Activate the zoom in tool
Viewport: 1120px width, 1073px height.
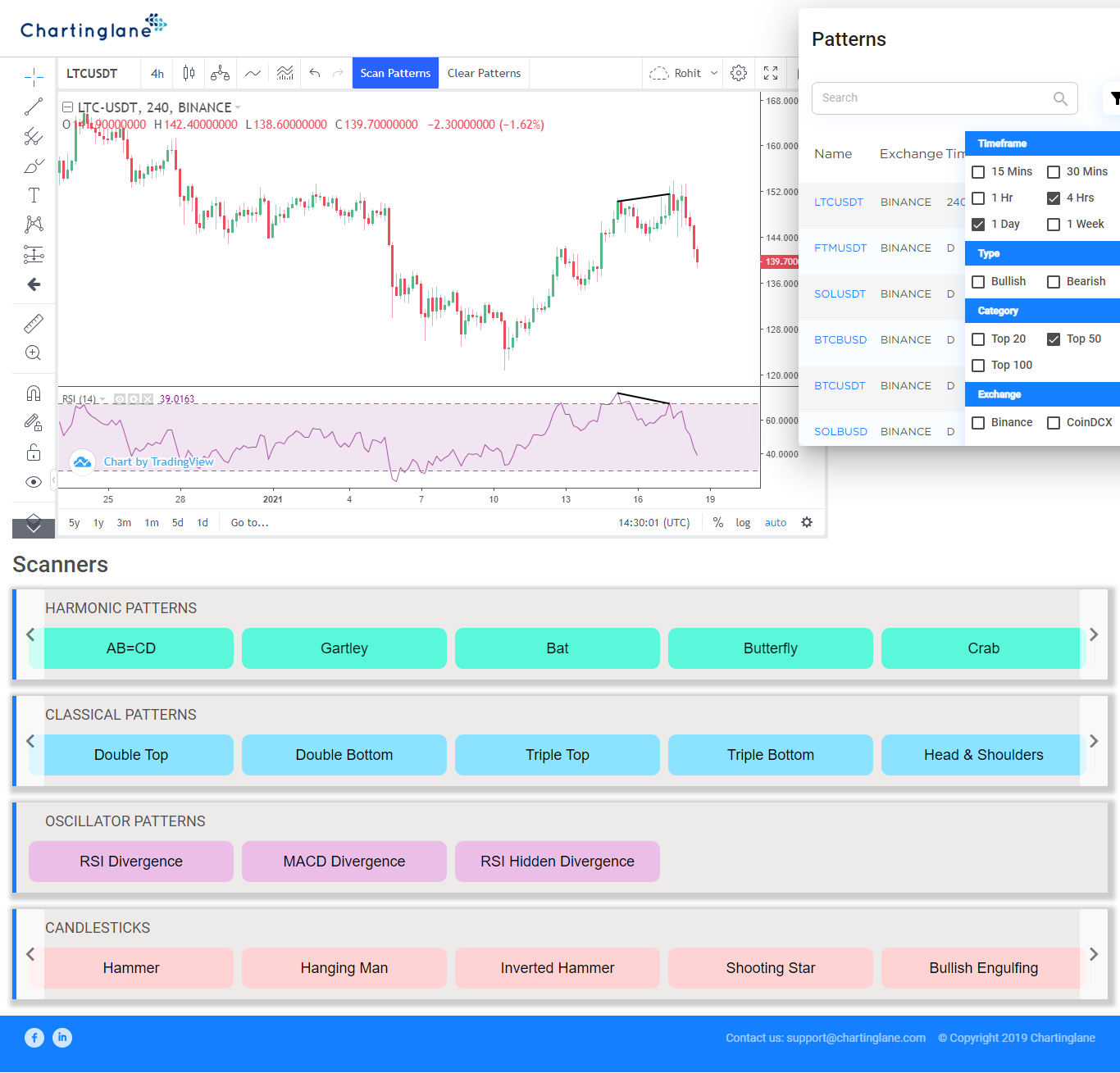(x=34, y=353)
